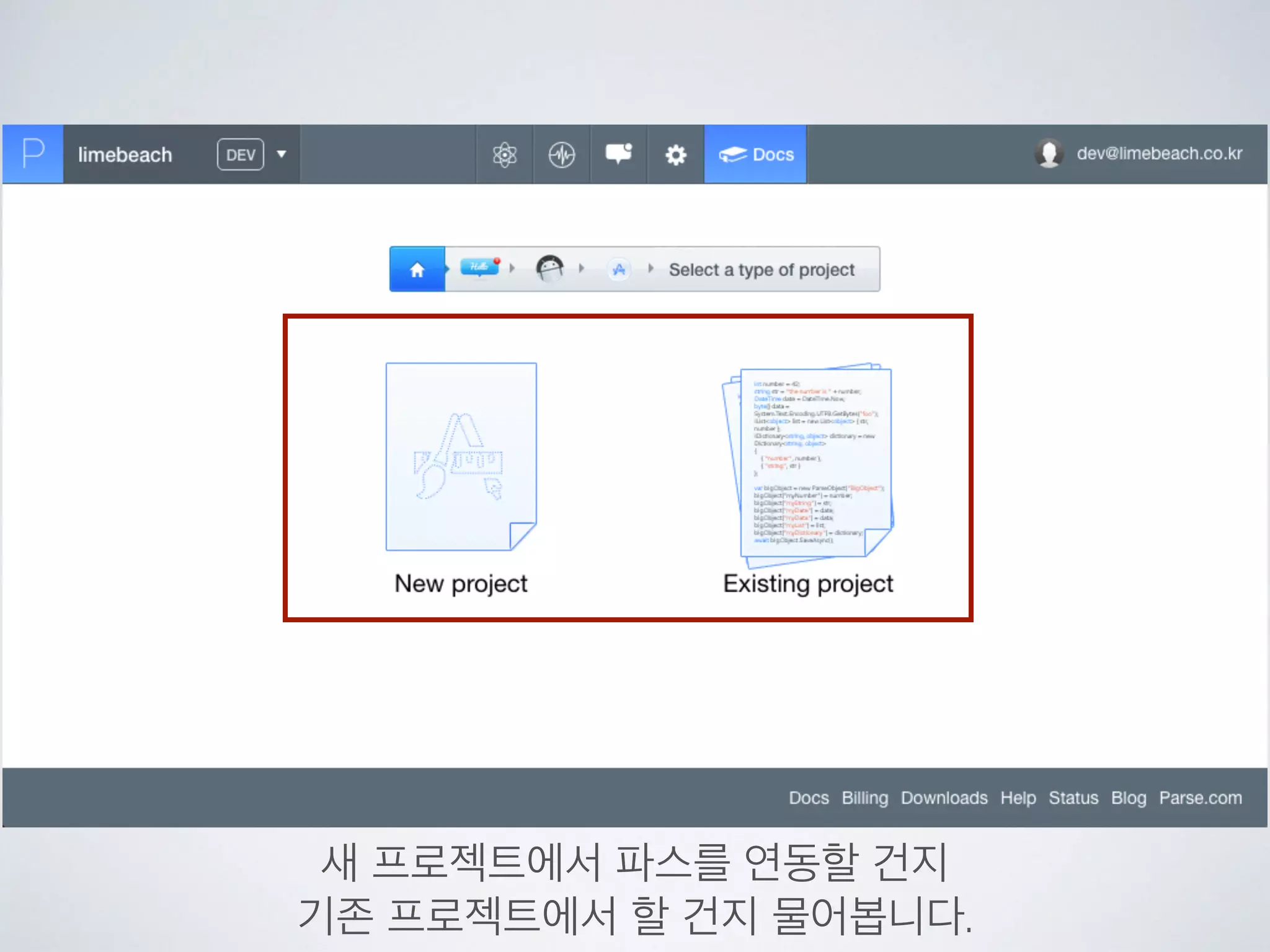Open the footer Billing link
The image size is (1270, 952).
click(x=865, y=798)
